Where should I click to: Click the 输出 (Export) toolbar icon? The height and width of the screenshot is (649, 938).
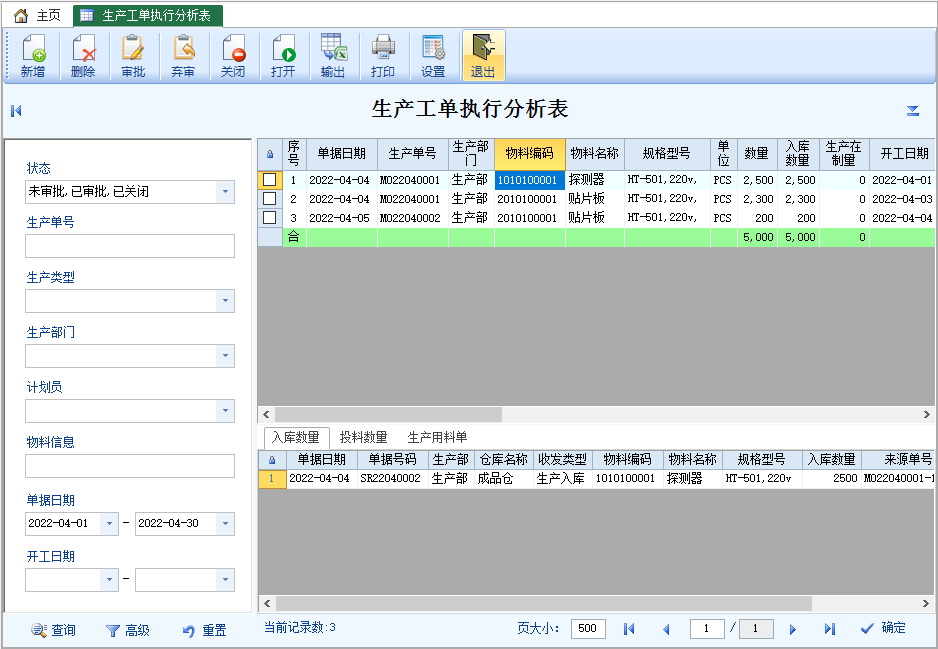(333, 56)
